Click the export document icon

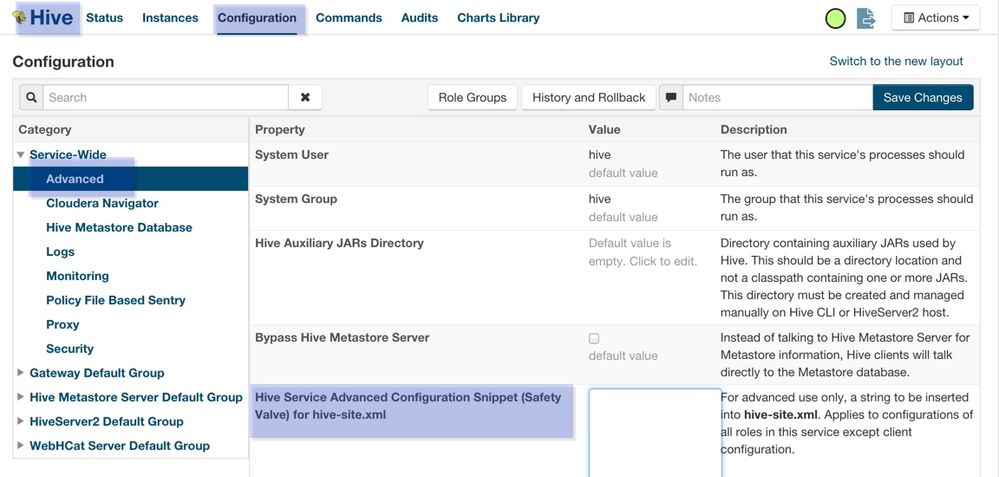[x=866, y=18]
